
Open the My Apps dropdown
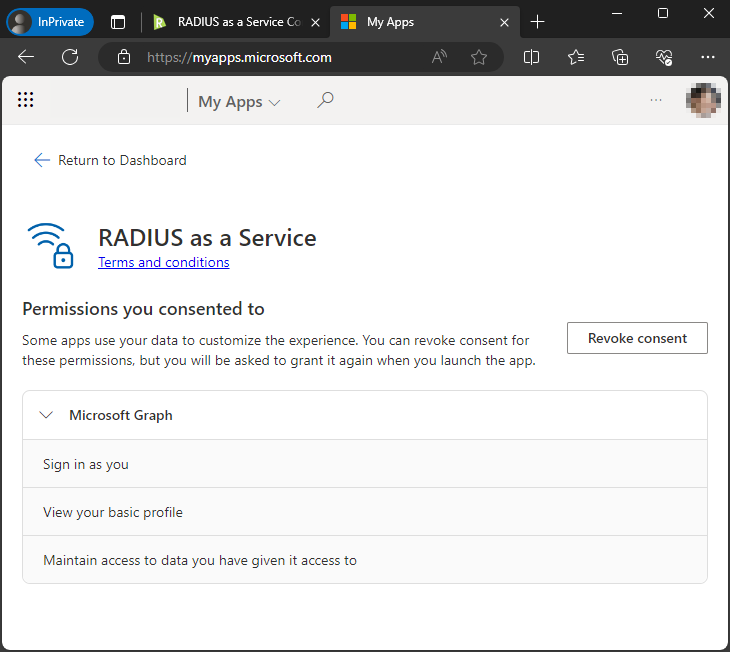click(239, 101)
